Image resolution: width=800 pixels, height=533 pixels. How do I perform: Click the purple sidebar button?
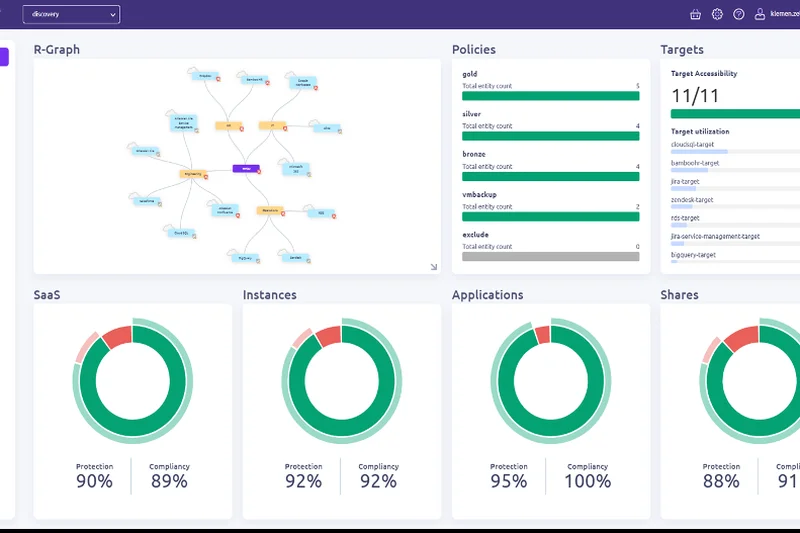4,57
